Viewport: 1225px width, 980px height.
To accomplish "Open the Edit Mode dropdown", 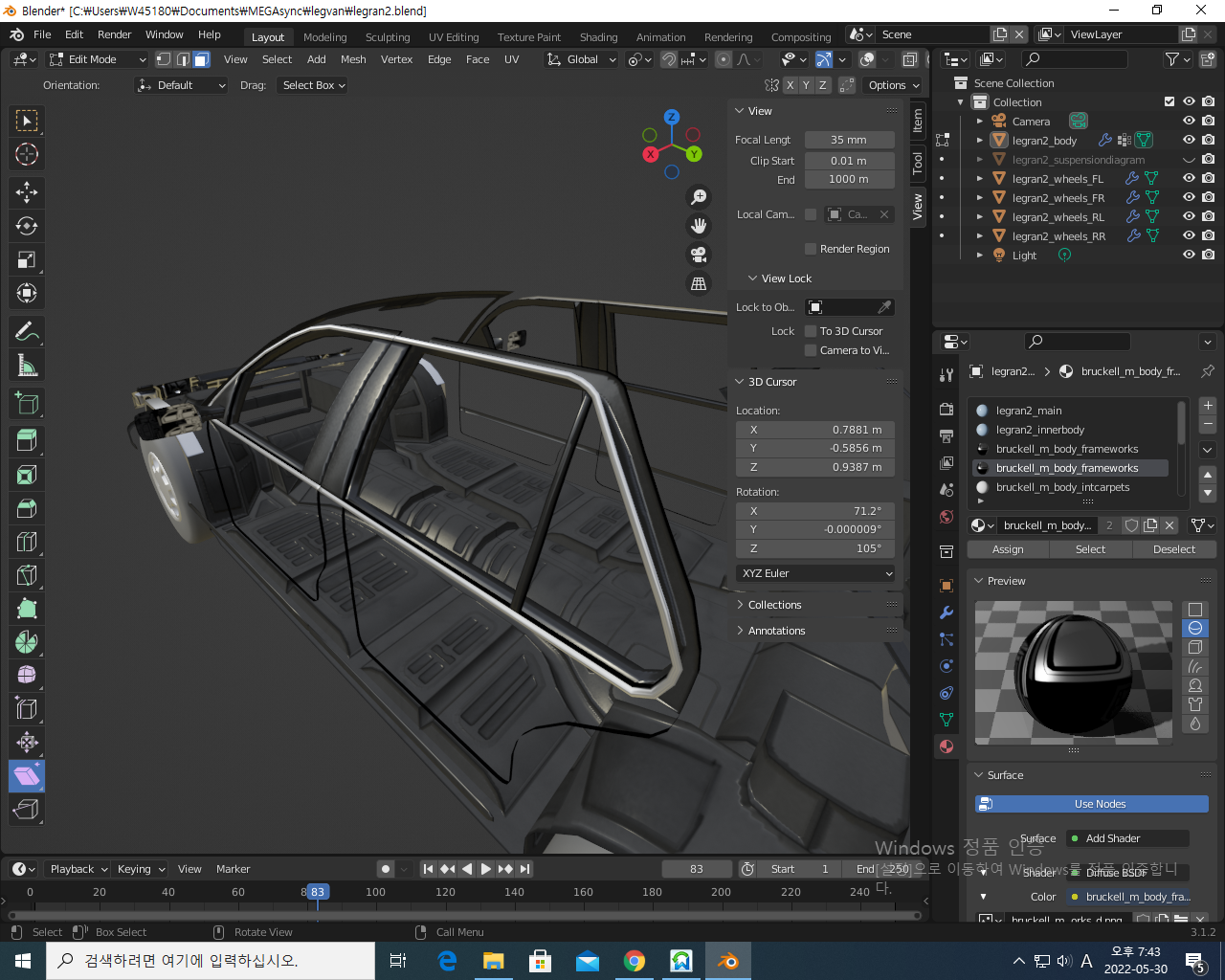I will click(98, 59).
